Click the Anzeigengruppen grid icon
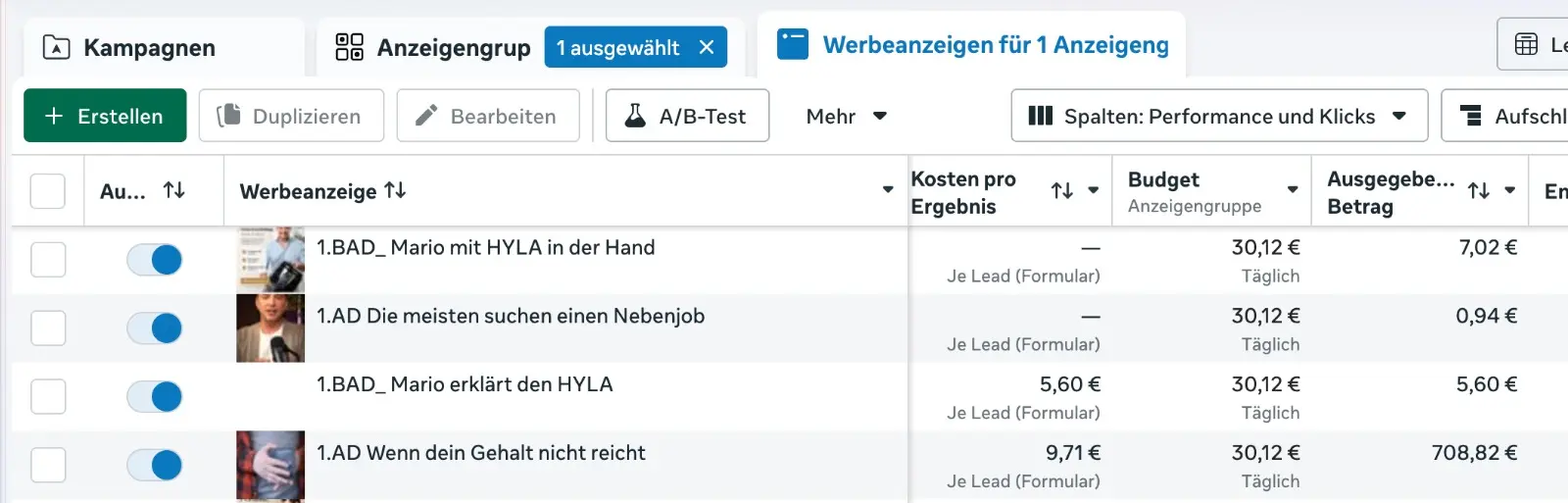The width and height of the screenshot is (1568, 503). tap(349, 47)
